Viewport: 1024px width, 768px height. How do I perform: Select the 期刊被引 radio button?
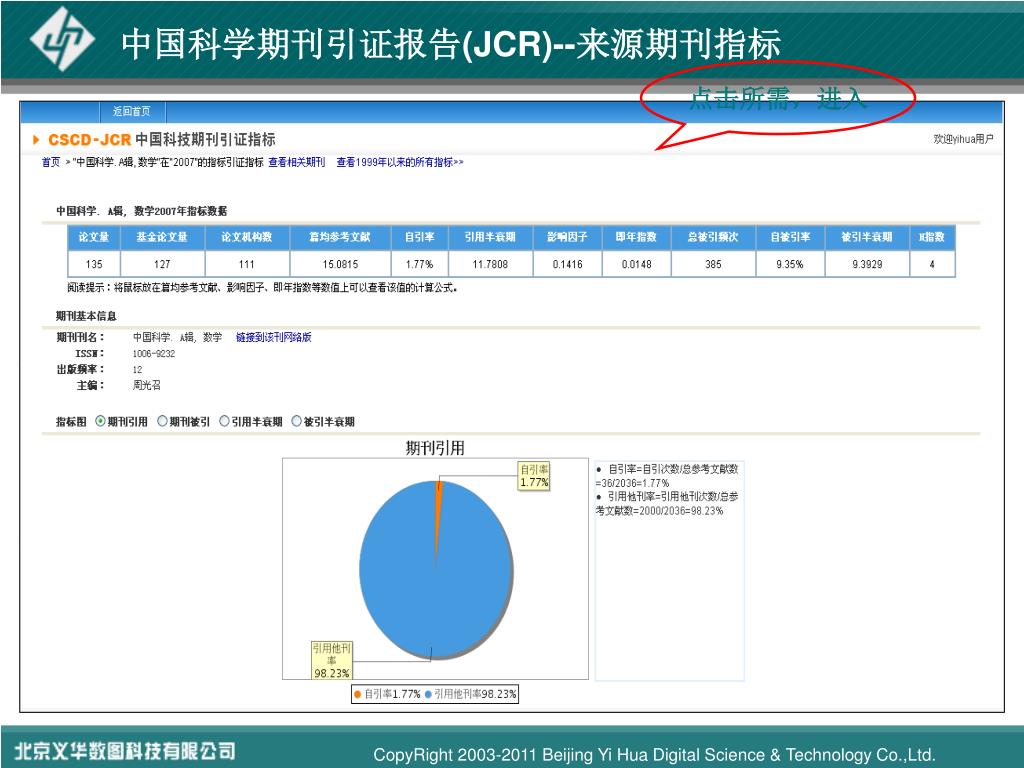click(163, 421)
